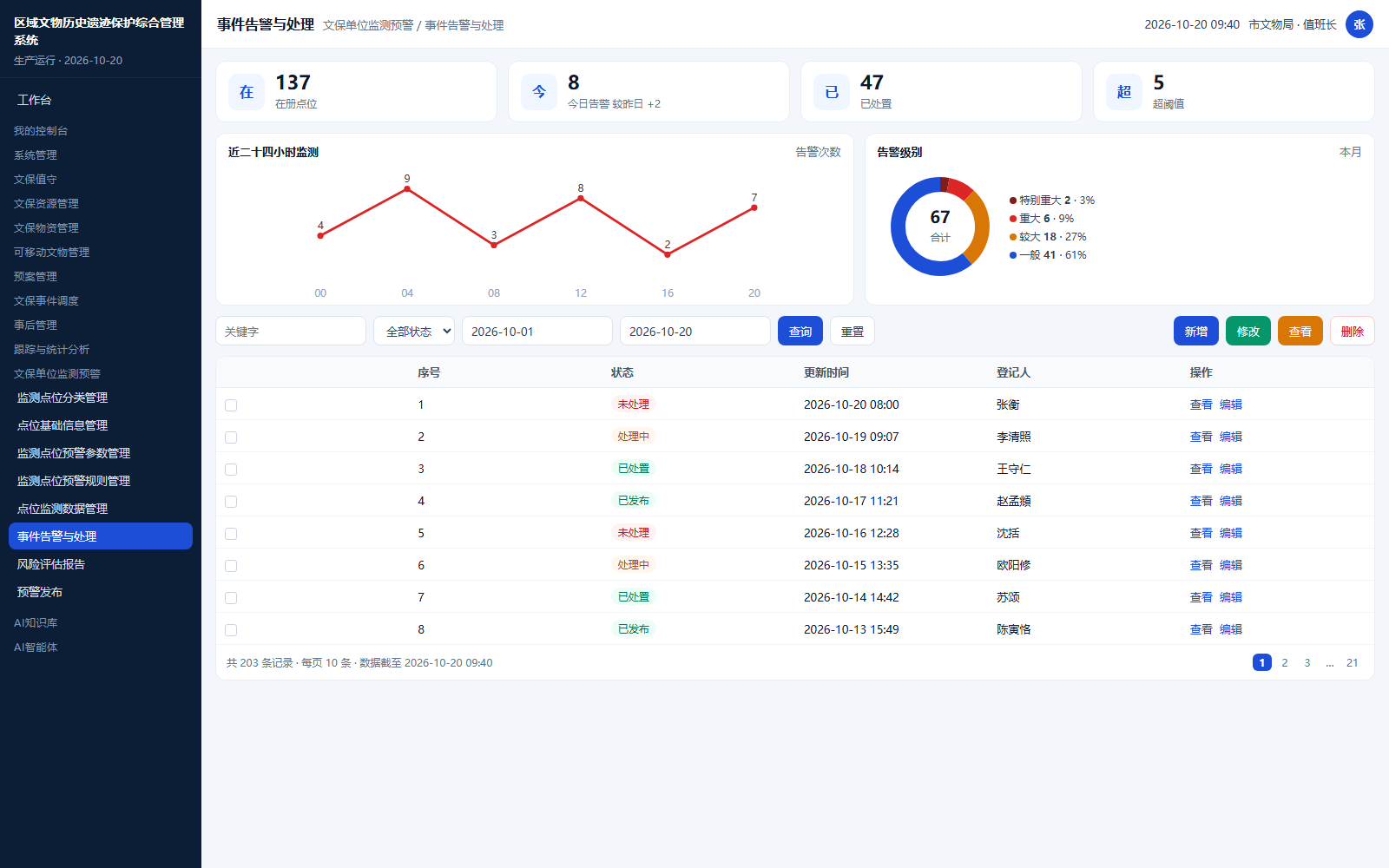The height and width of the screenshot is (868, 1389).
Task: Focus the 关键字 search field
Action: (x=291, y=331)
